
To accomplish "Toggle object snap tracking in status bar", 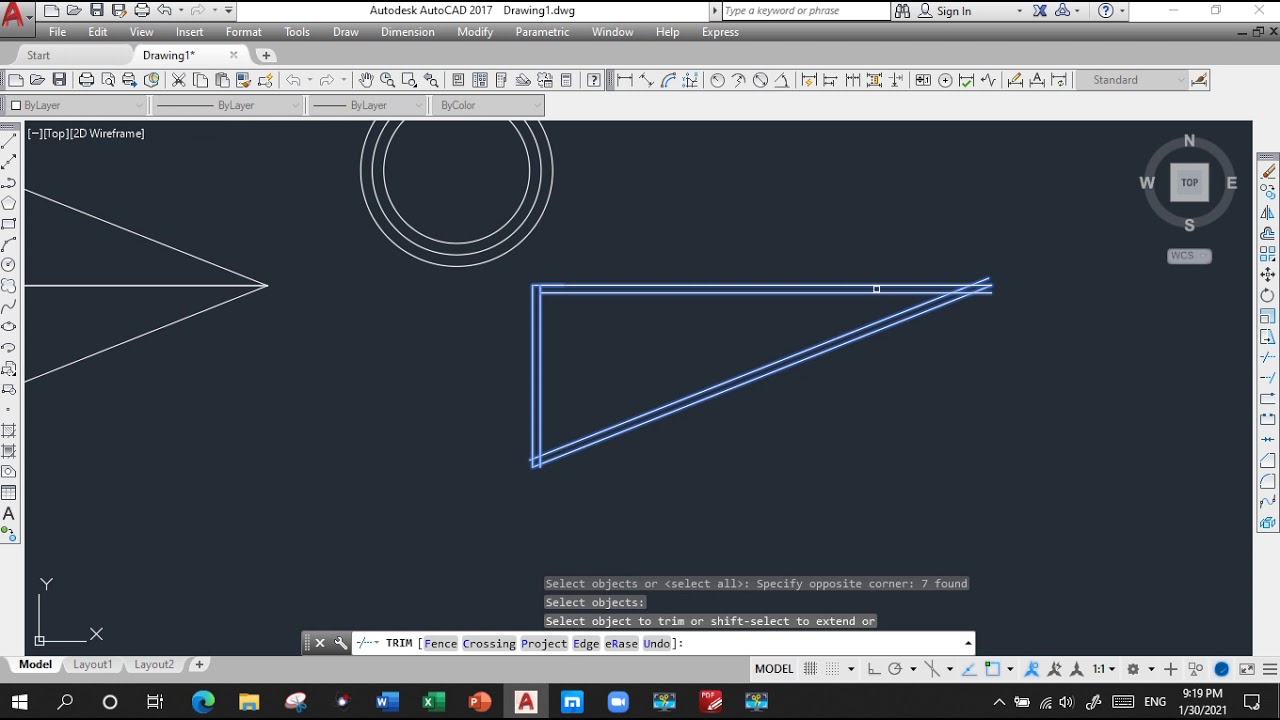I will tap(970, 669).
